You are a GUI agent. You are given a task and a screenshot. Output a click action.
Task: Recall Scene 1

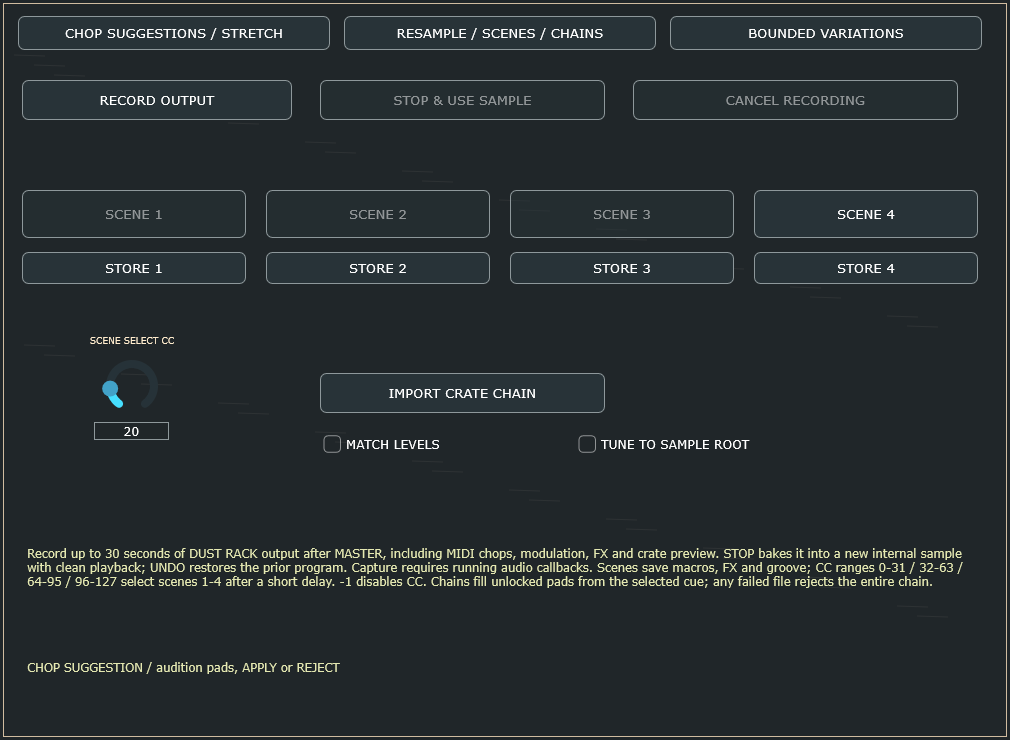tap(134, 214)
